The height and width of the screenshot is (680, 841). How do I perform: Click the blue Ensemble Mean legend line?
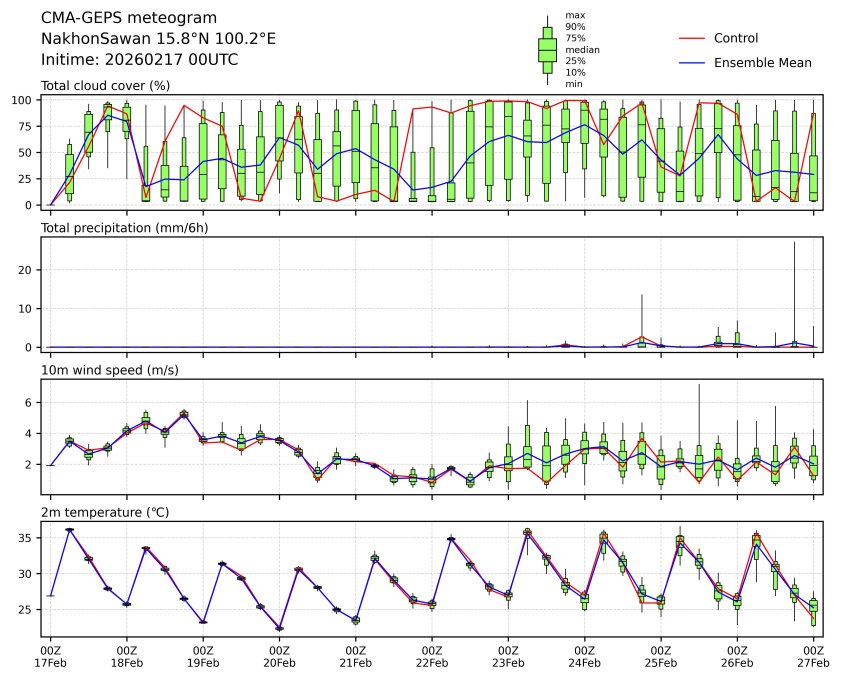coord(692,62)
